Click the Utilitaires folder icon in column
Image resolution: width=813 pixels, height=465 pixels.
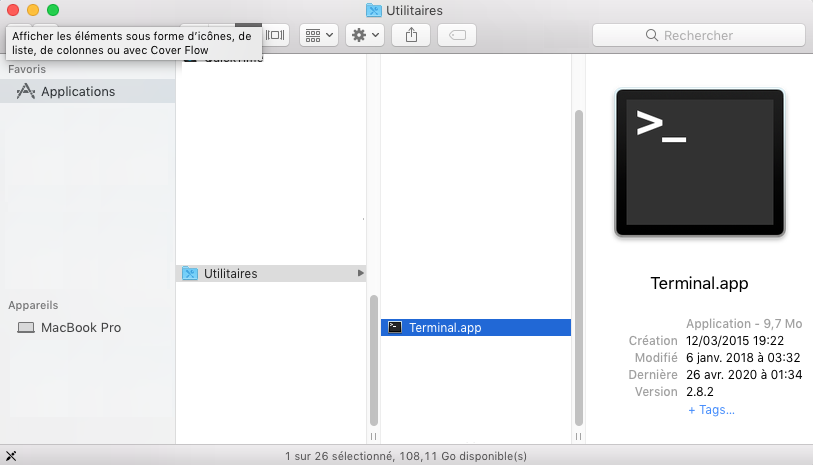190,273
